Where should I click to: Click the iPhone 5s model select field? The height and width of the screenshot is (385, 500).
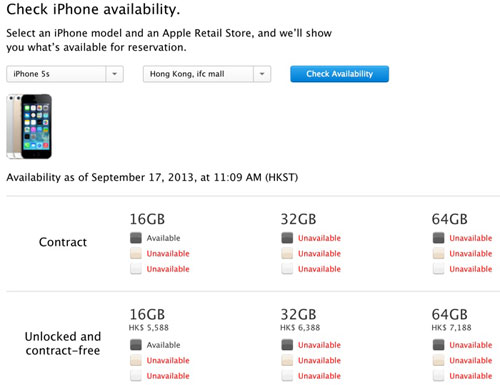click(x=65, y=74)
